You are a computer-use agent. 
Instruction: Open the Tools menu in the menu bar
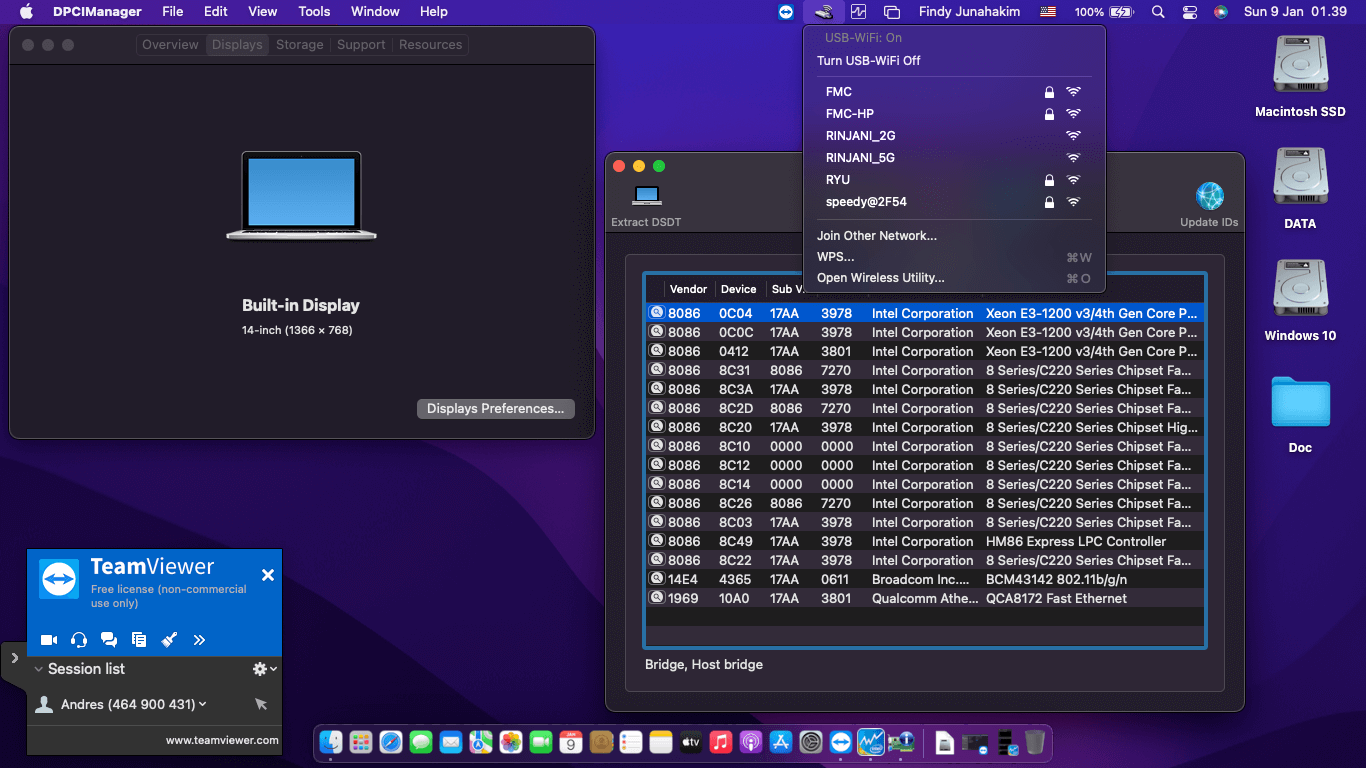click(314, 12)
